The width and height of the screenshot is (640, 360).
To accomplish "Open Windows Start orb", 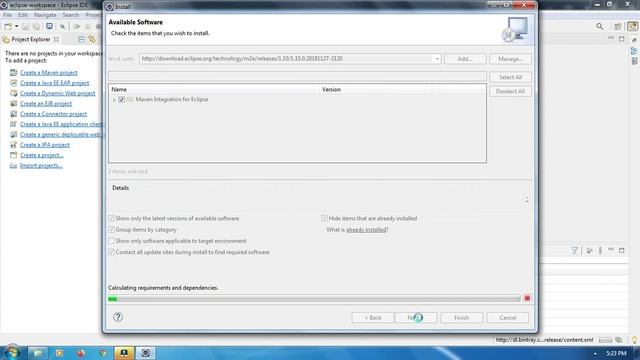I will tap(12, 352).
